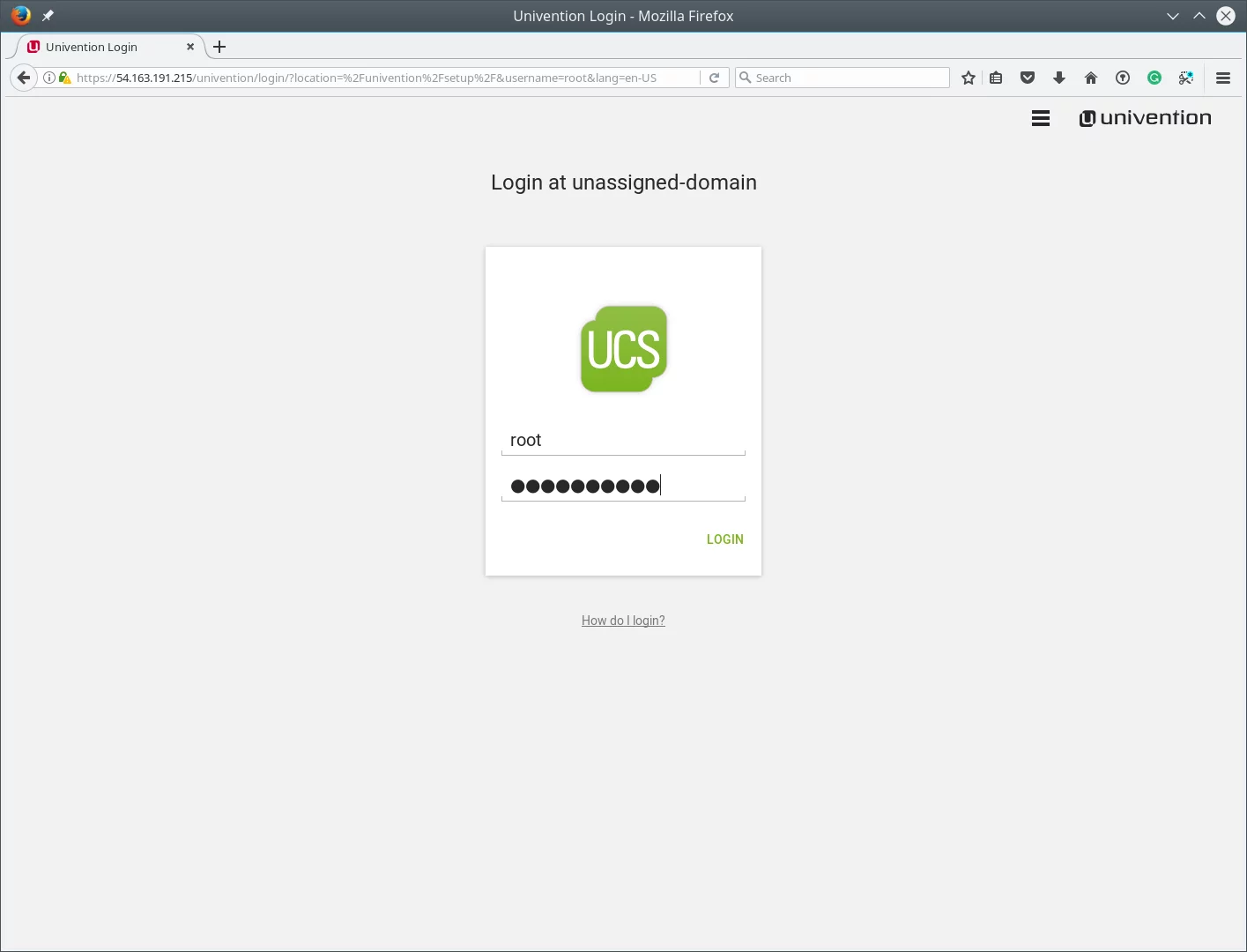The image size is (1247, 952).
Task: Click into the Firefox Search box
Action: [842, 78]
